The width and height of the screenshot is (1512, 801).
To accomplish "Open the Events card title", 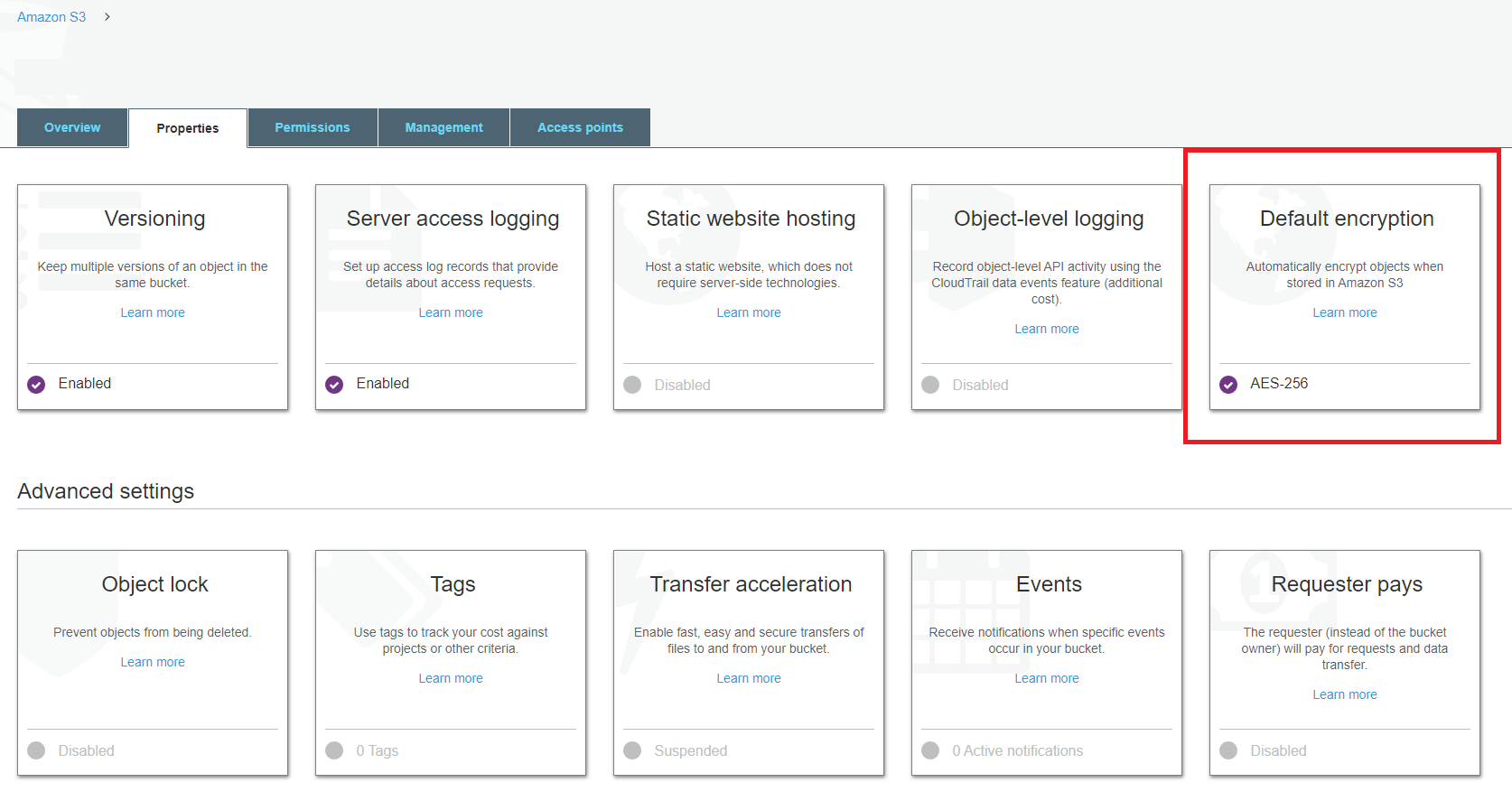I will pyautogui.click(x=1049, y=584).
